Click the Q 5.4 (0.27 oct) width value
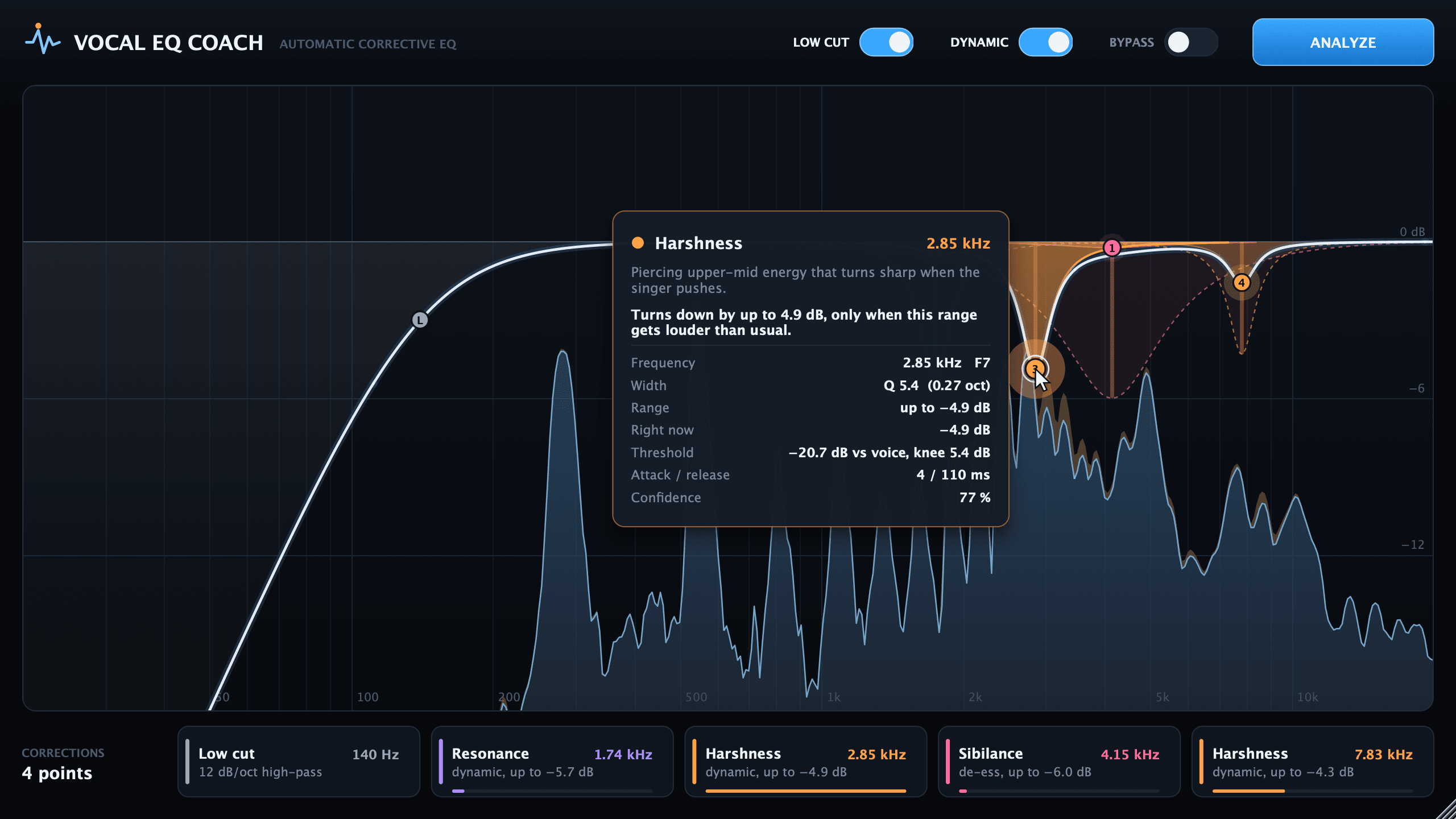The image size is (1456, 819). click(937, 386)
